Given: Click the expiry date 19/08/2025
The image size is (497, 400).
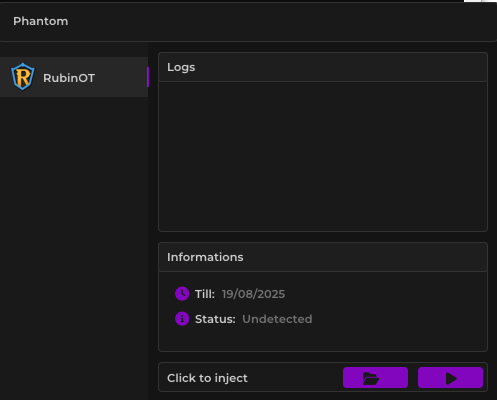Looking at the screenshot, I should (253, 294).
